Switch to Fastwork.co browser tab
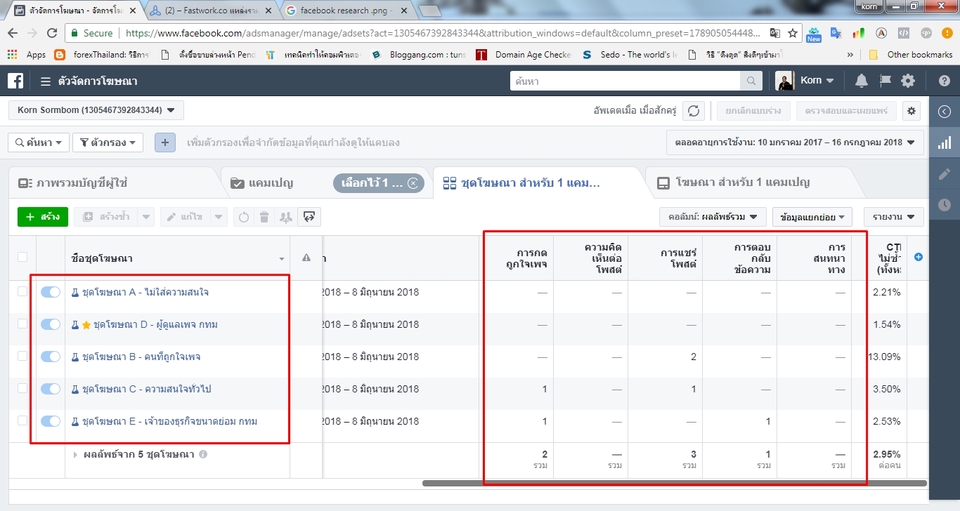Screen dimensions: 960x511 211,10
